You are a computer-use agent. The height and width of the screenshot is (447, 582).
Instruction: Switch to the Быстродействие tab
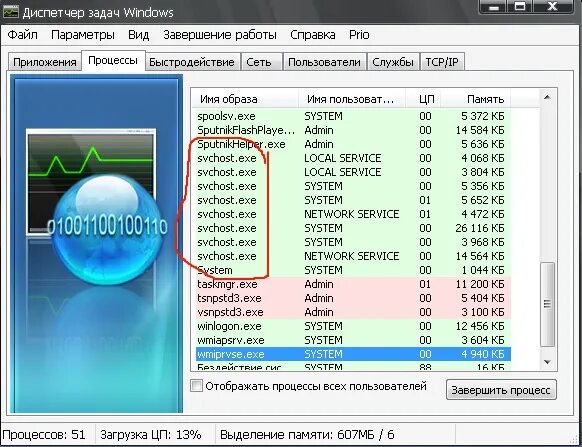pos(192,62)
